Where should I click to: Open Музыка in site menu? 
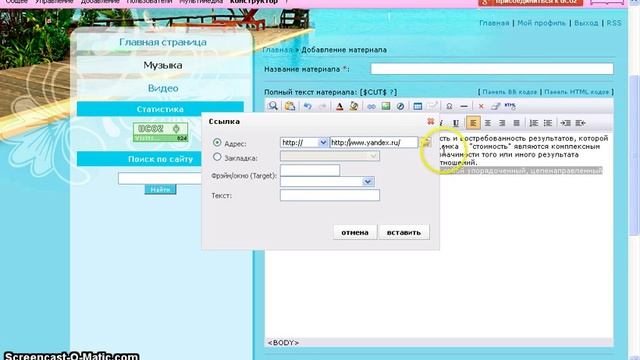[x=163, y=65]
